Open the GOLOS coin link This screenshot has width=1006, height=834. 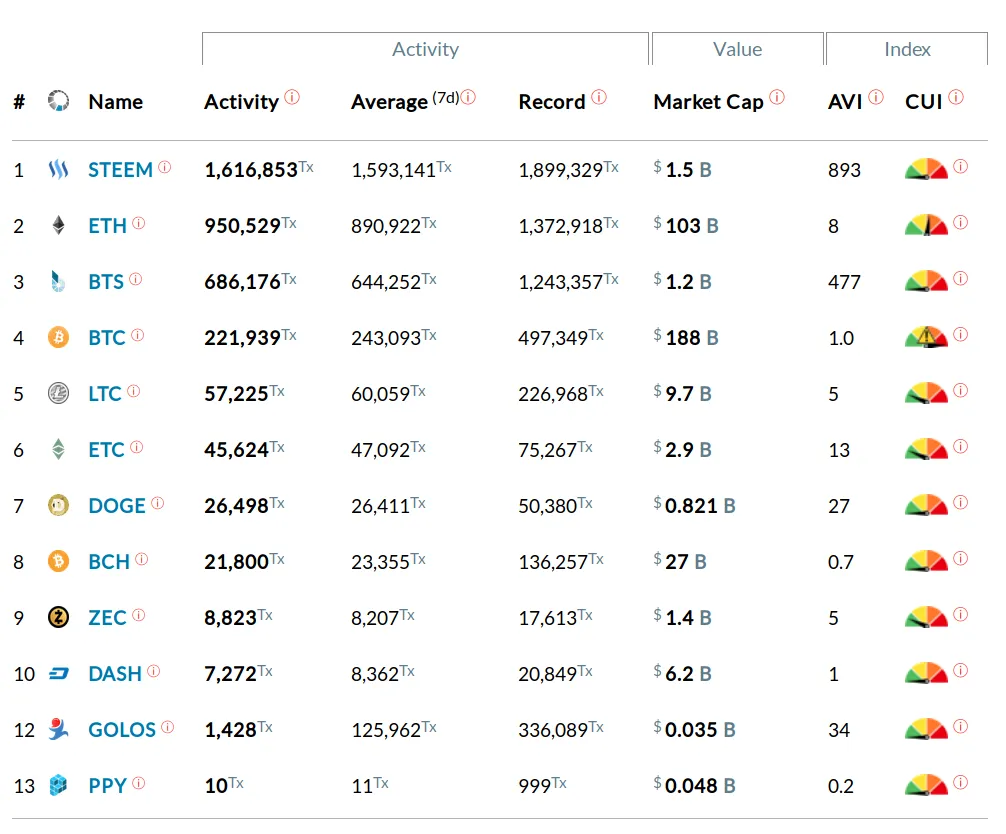coord(122,729)
